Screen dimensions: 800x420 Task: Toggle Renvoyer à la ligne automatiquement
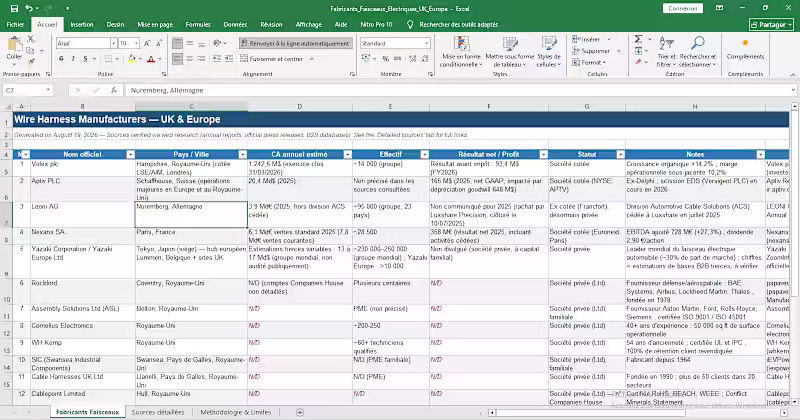click(295, 43)
